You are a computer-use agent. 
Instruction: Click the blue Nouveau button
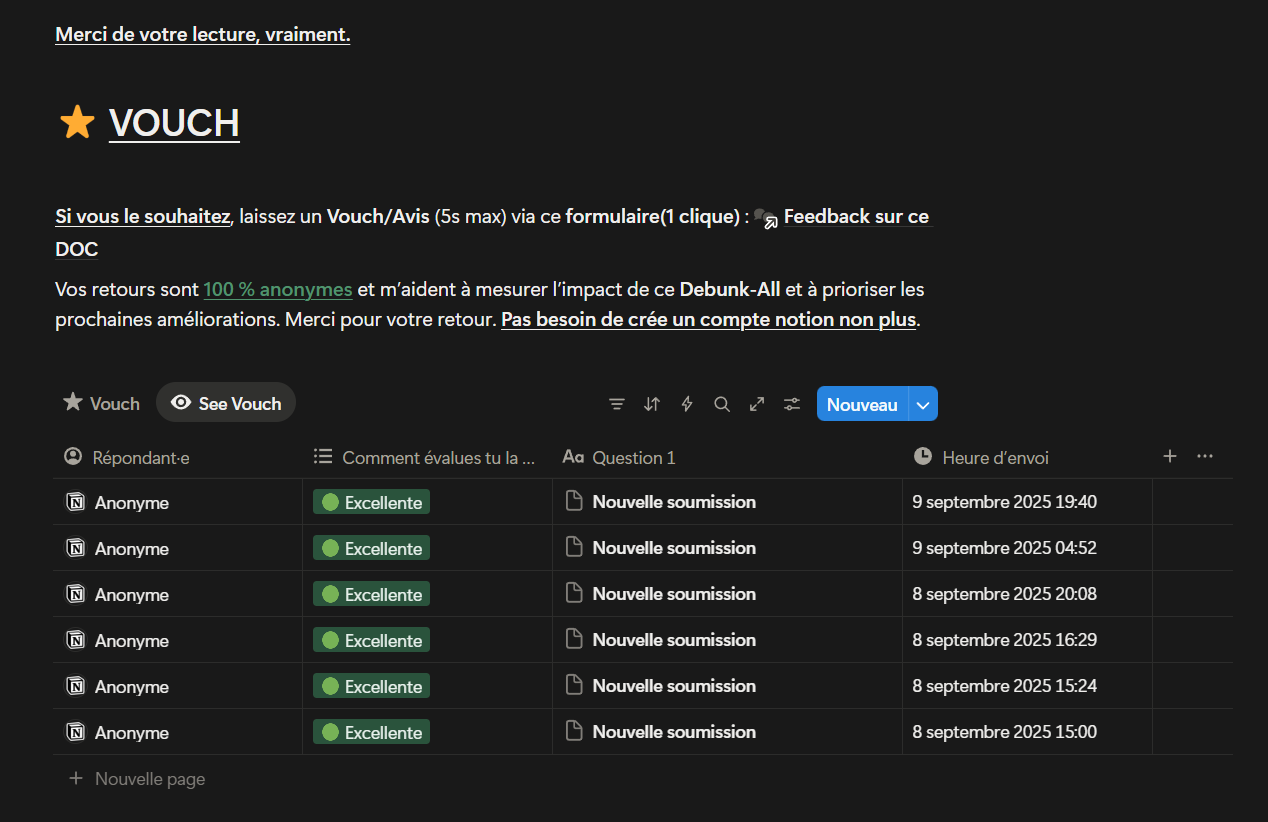tap(862, 404)
